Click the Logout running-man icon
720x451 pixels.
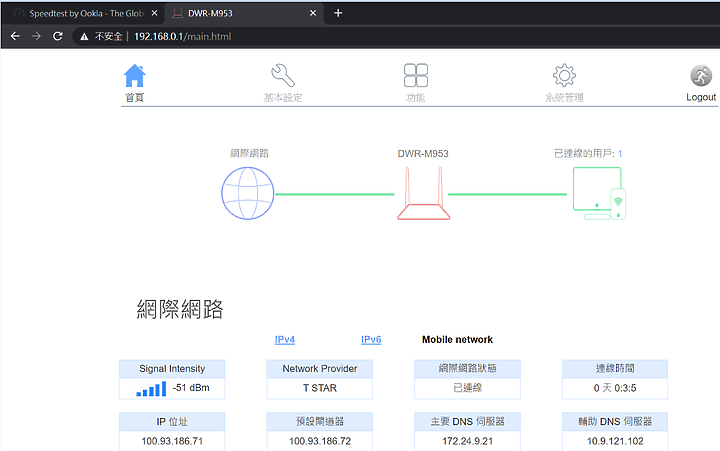(x=701, y=76)
